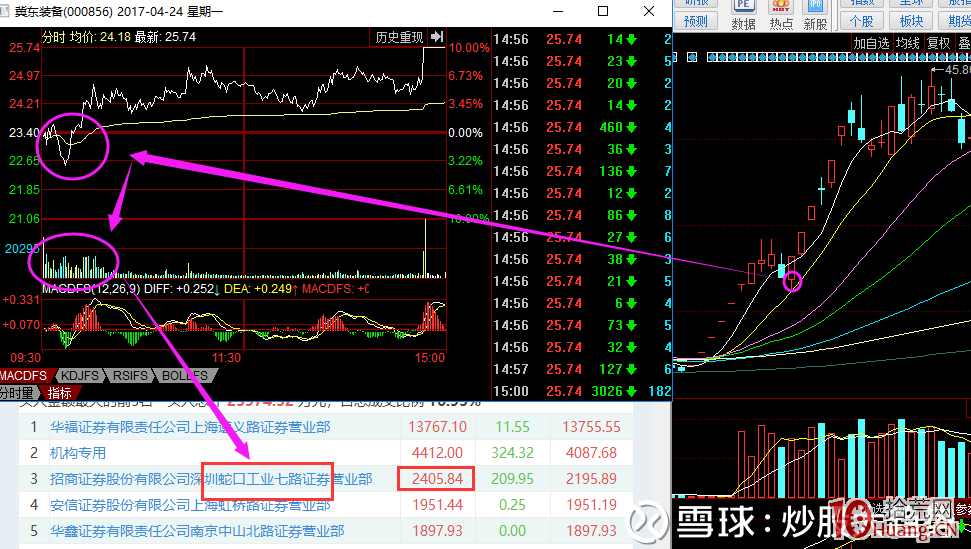Click the 预测 button

695,21
